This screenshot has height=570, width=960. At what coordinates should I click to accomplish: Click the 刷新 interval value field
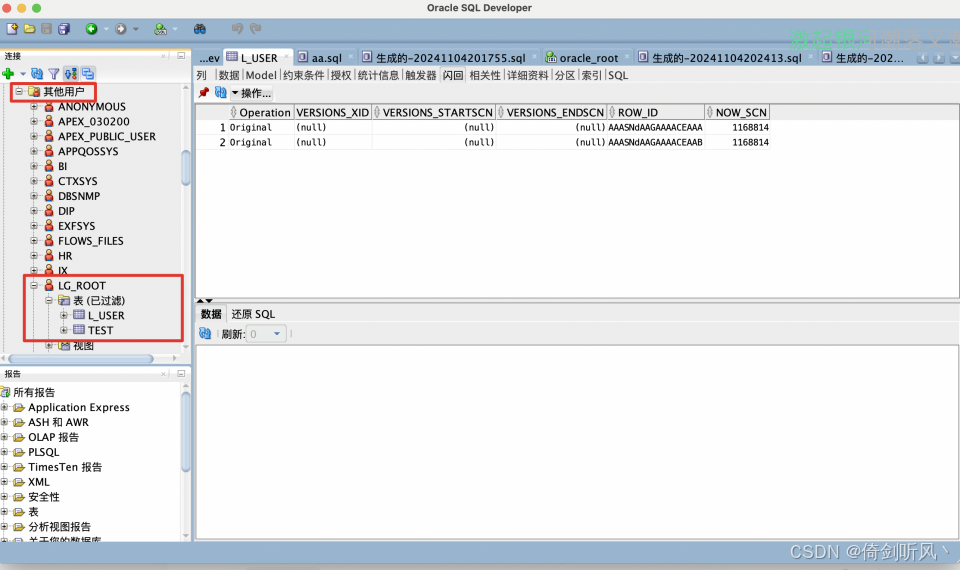point(258,334)
